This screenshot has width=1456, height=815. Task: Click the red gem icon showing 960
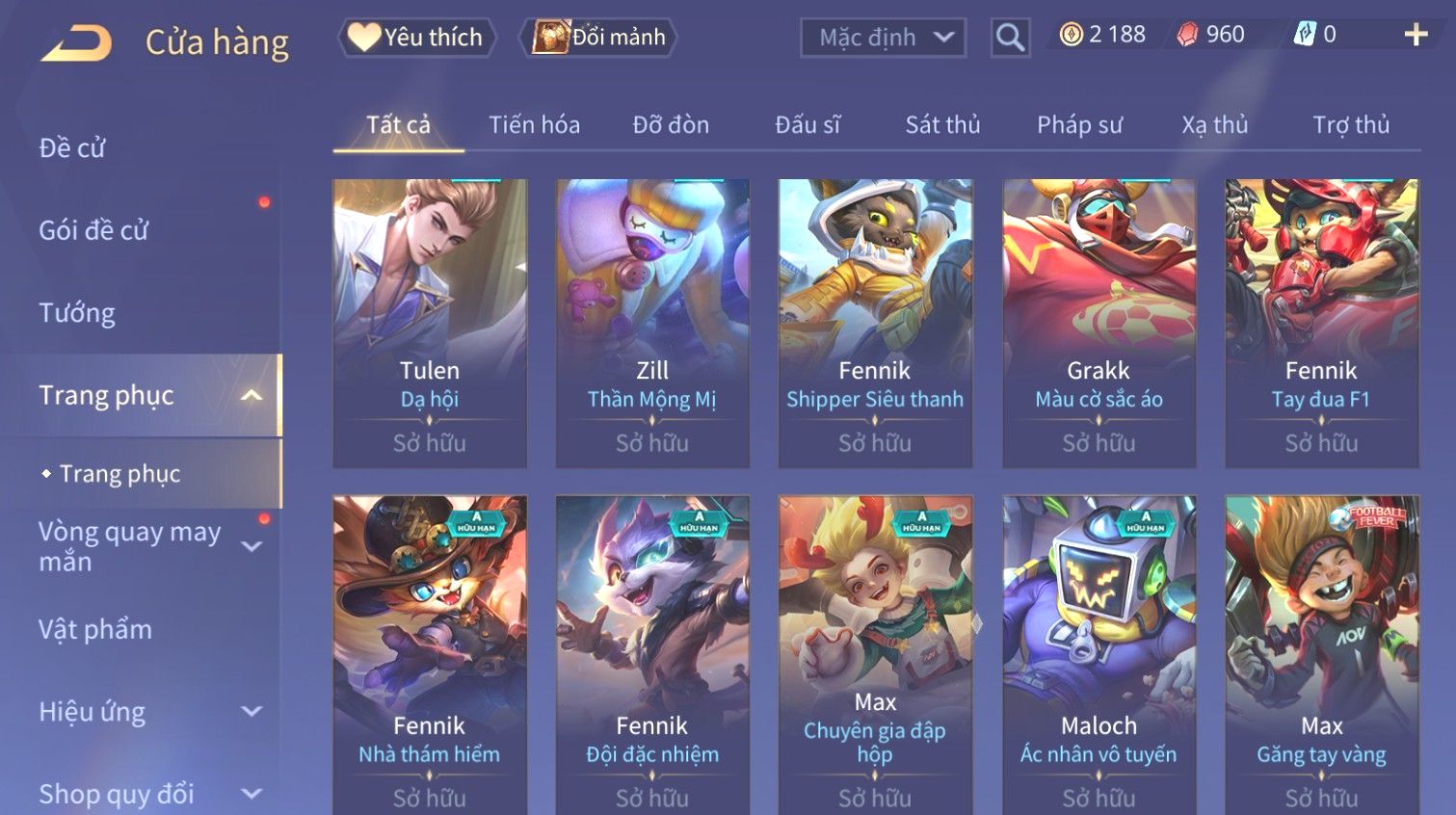pos(1187,35)
